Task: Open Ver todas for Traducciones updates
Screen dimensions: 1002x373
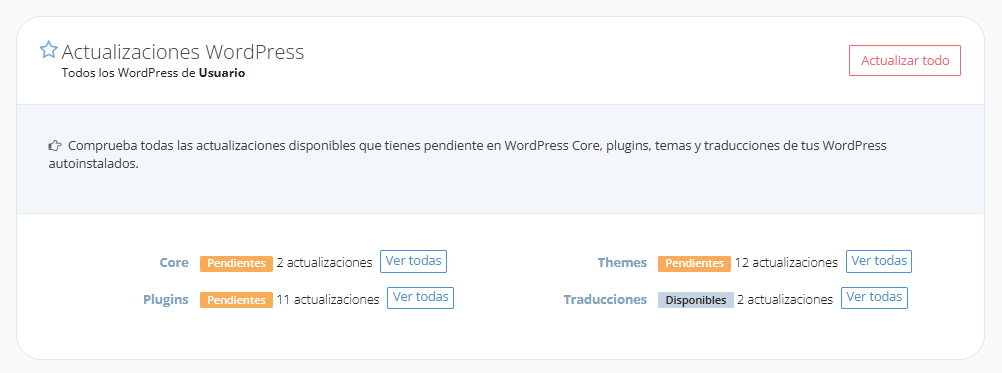Action: tap(874, 298)
